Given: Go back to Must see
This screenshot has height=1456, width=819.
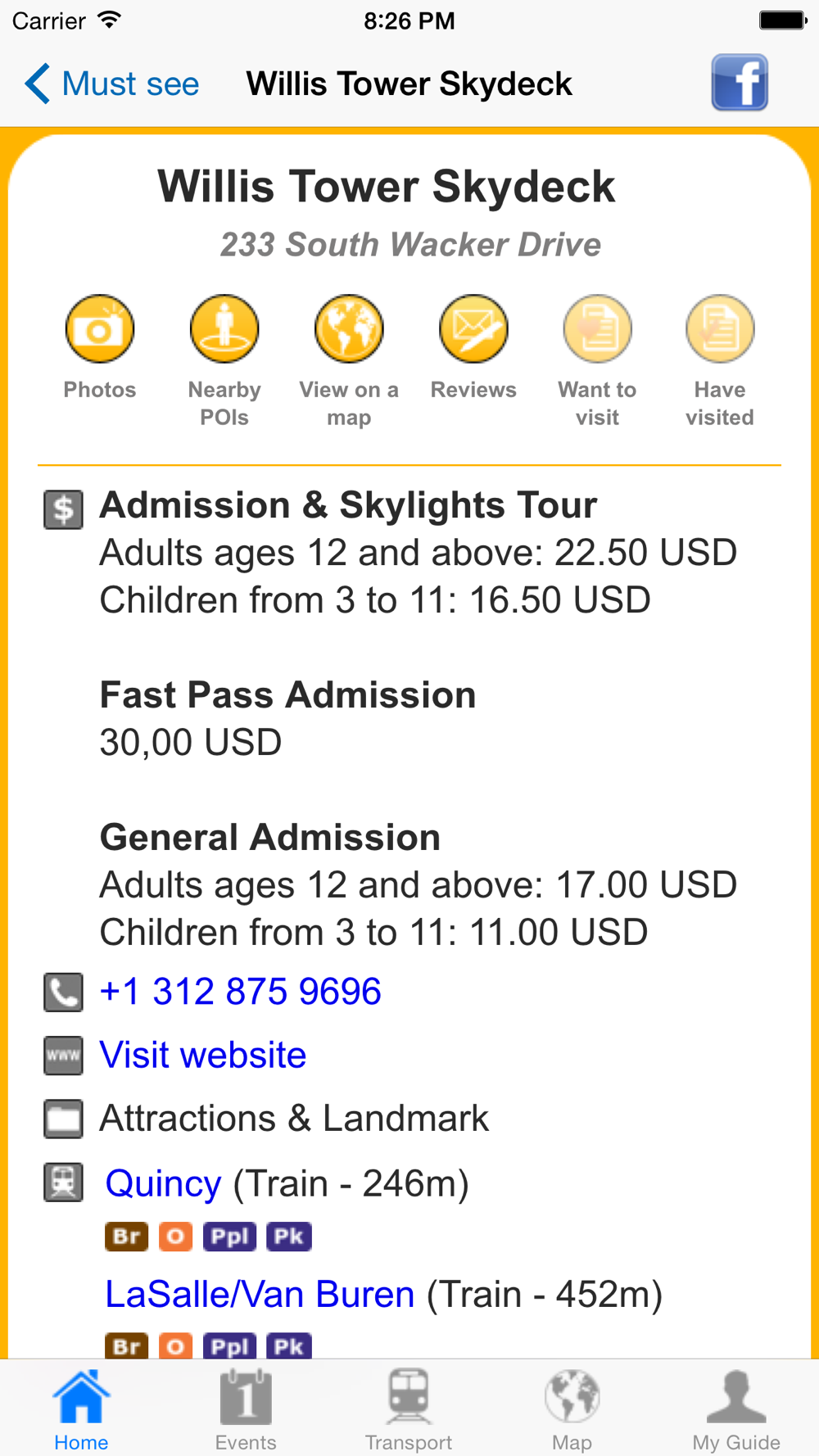Looking at the screenshot, I should click(x=112, y=84).
